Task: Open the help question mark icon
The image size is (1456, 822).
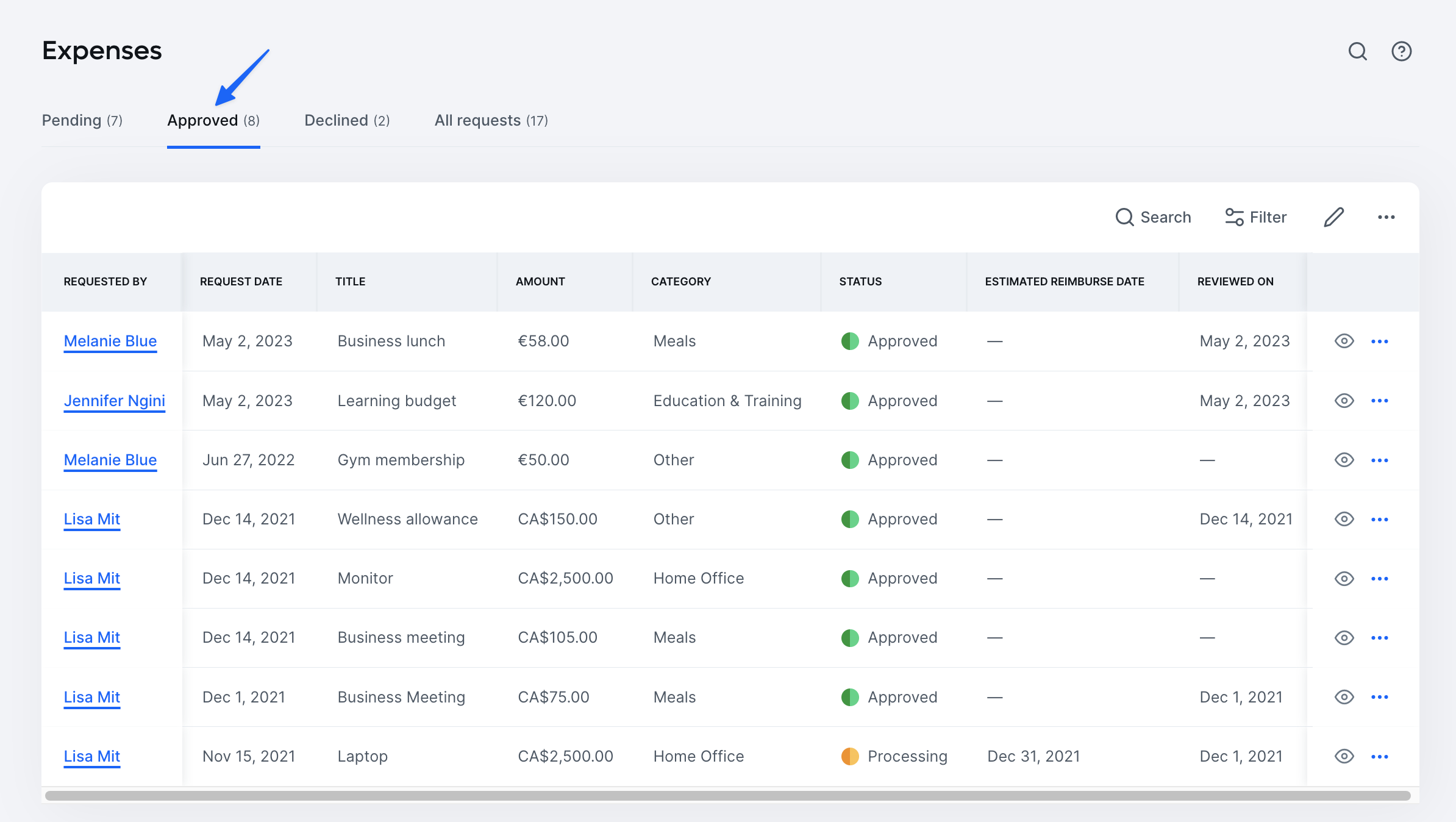Action: [1402, 51]
